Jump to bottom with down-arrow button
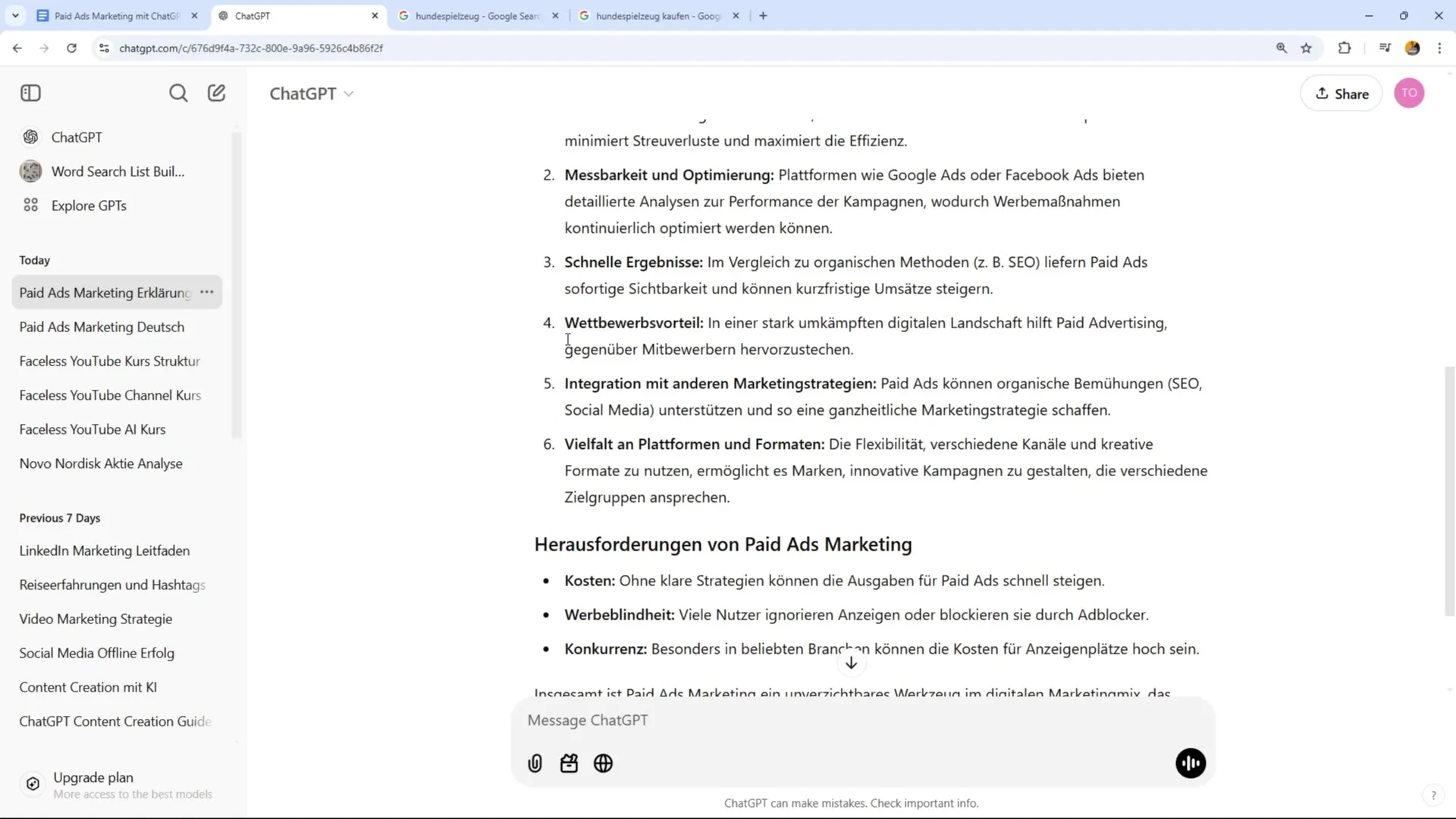This screenshot has height=819, width=1456. [x=852, y=663]
